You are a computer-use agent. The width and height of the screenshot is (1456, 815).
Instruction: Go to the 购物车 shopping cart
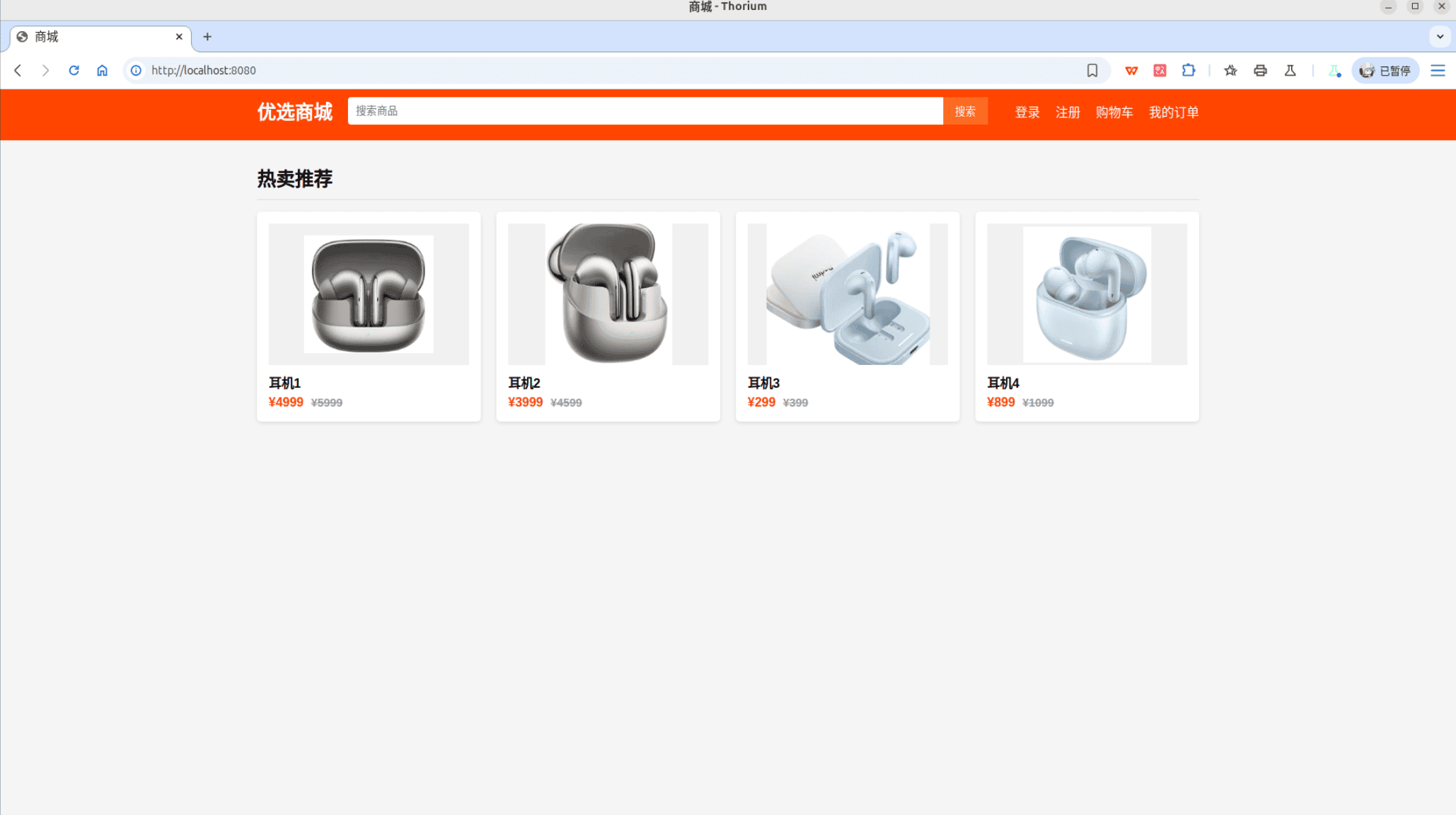point(1114,112)
